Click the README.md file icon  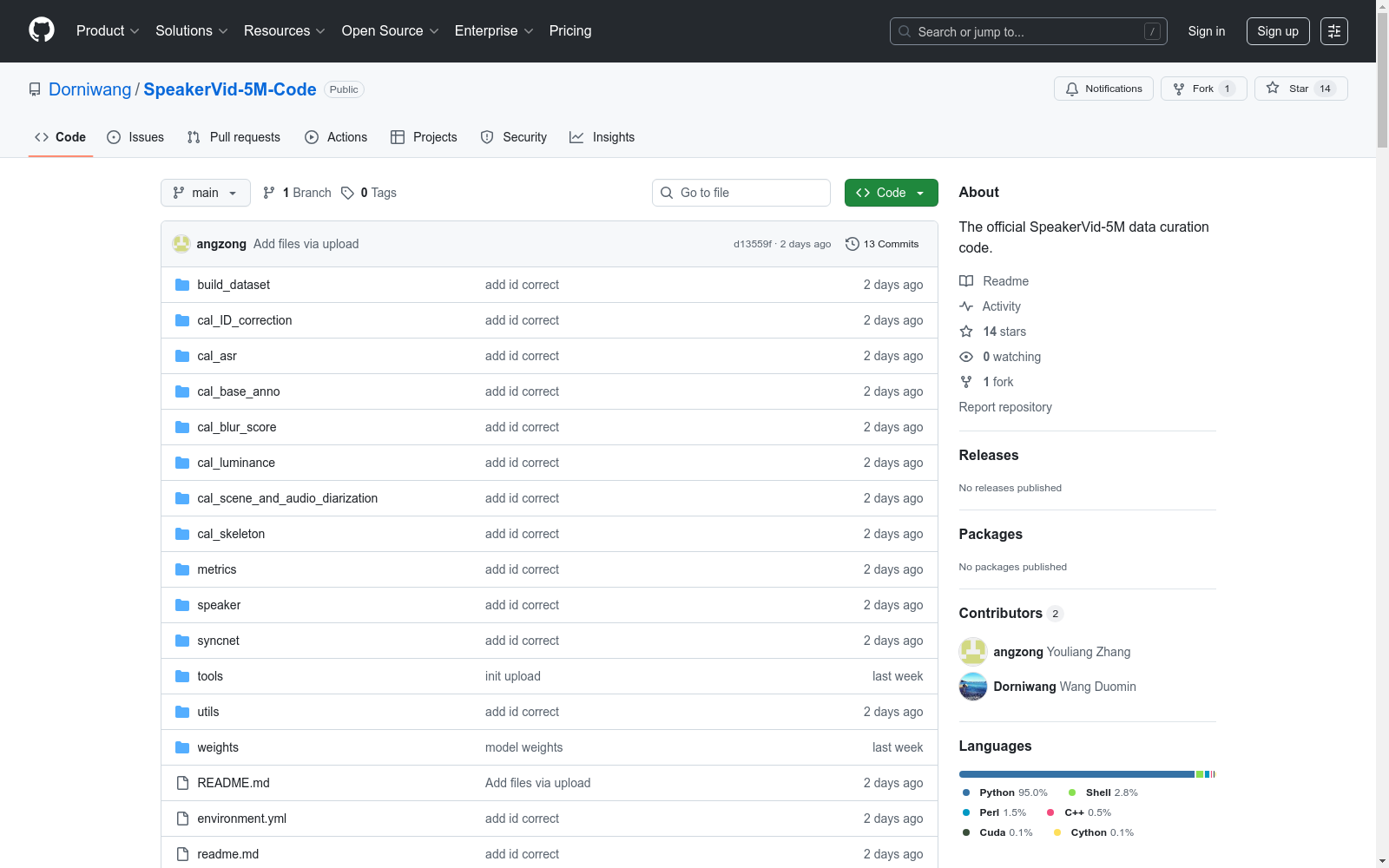(182, 783)
